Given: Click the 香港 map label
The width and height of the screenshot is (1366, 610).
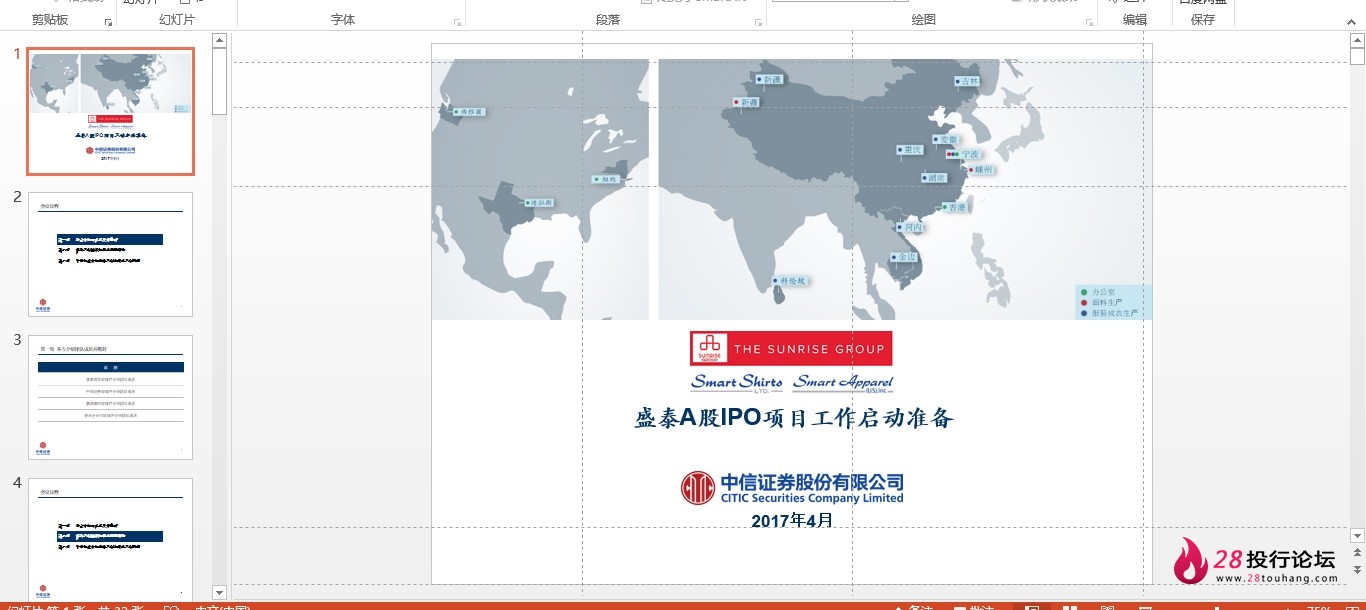Looking at the screenshot, I should pos(955,208).
